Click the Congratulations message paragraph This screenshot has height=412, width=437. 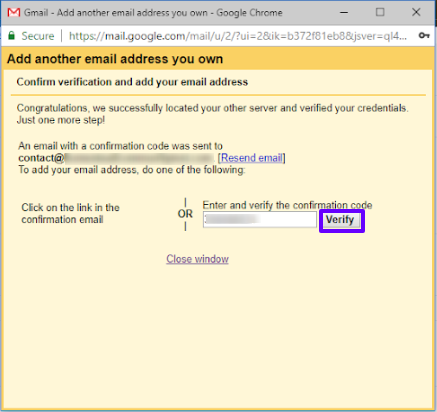(x=213, y=114)
